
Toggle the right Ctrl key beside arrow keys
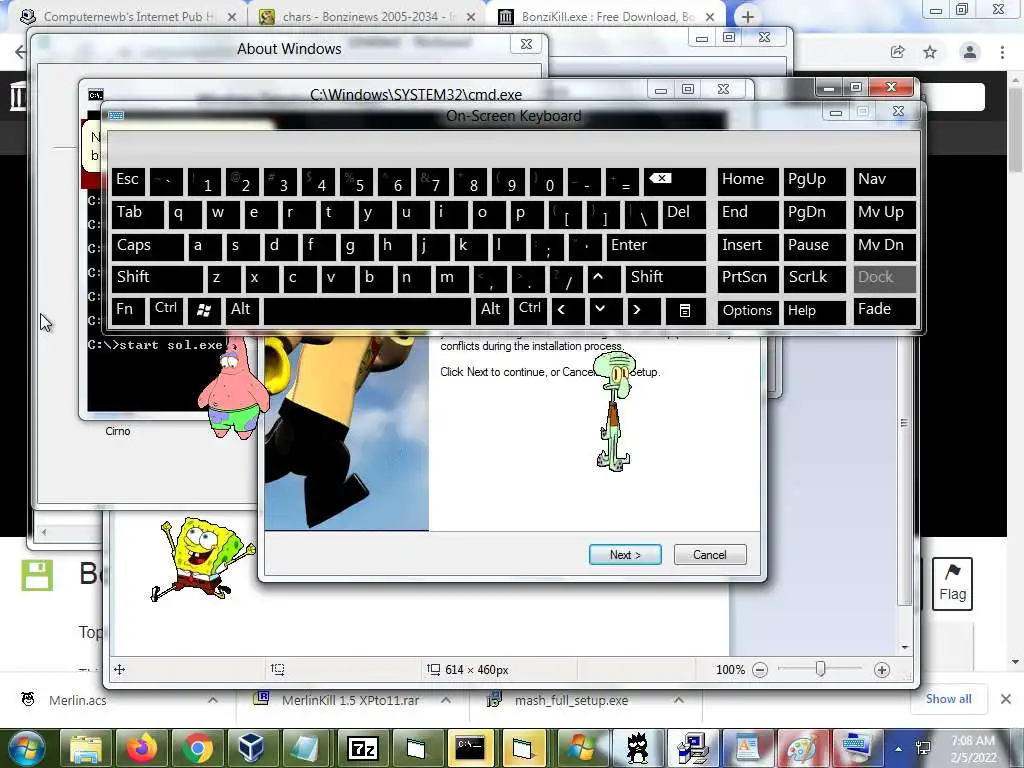(x=530, y=311)
